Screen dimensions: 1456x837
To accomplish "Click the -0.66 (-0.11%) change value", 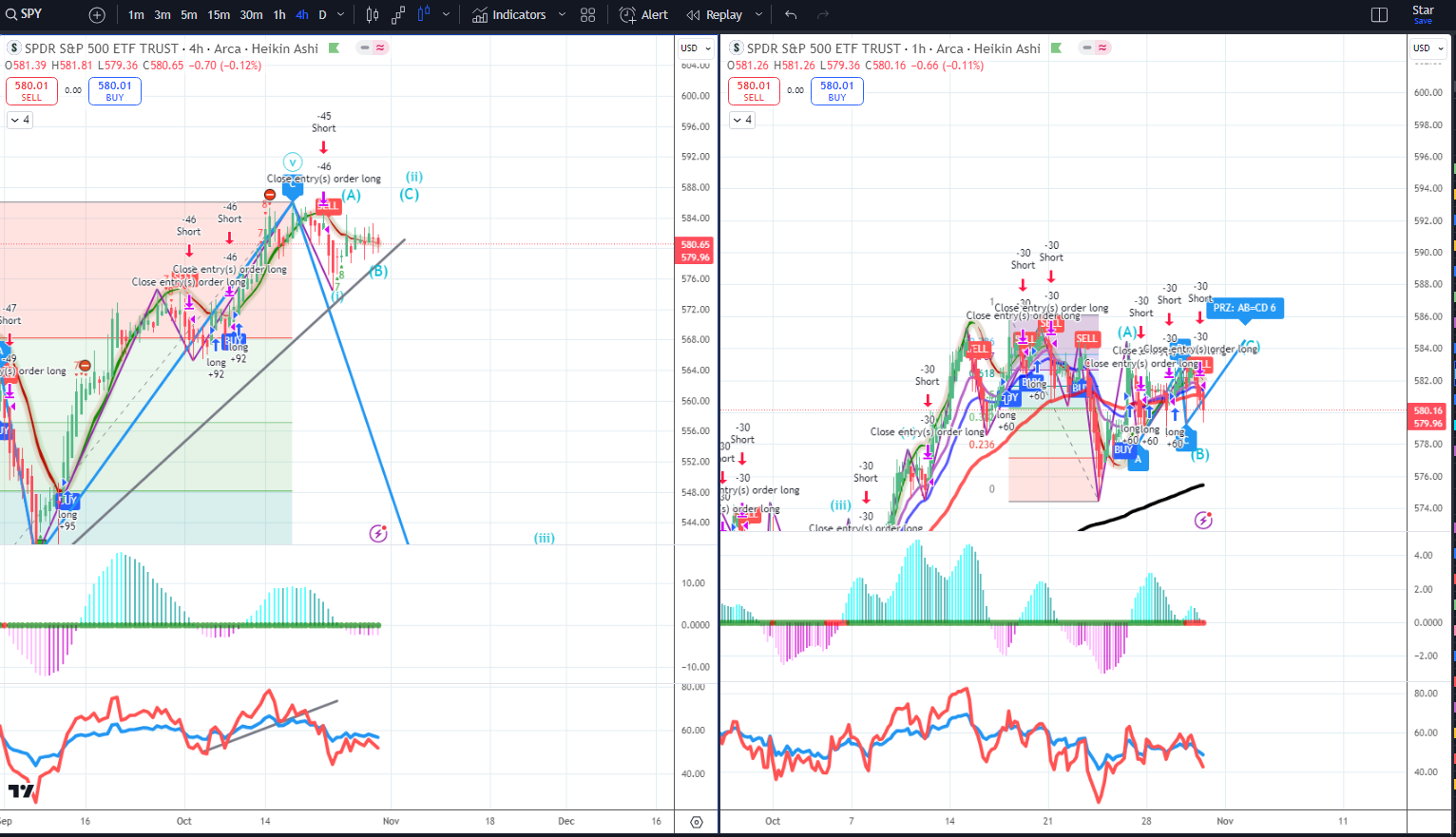I will pos(948,66).
